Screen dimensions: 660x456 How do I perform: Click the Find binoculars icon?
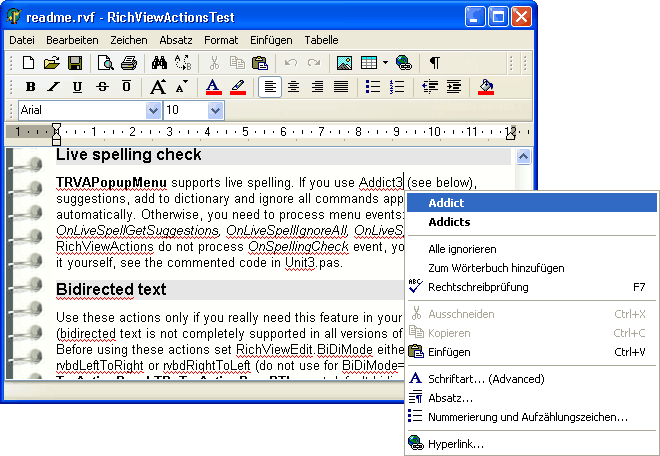tap(159, 63)
